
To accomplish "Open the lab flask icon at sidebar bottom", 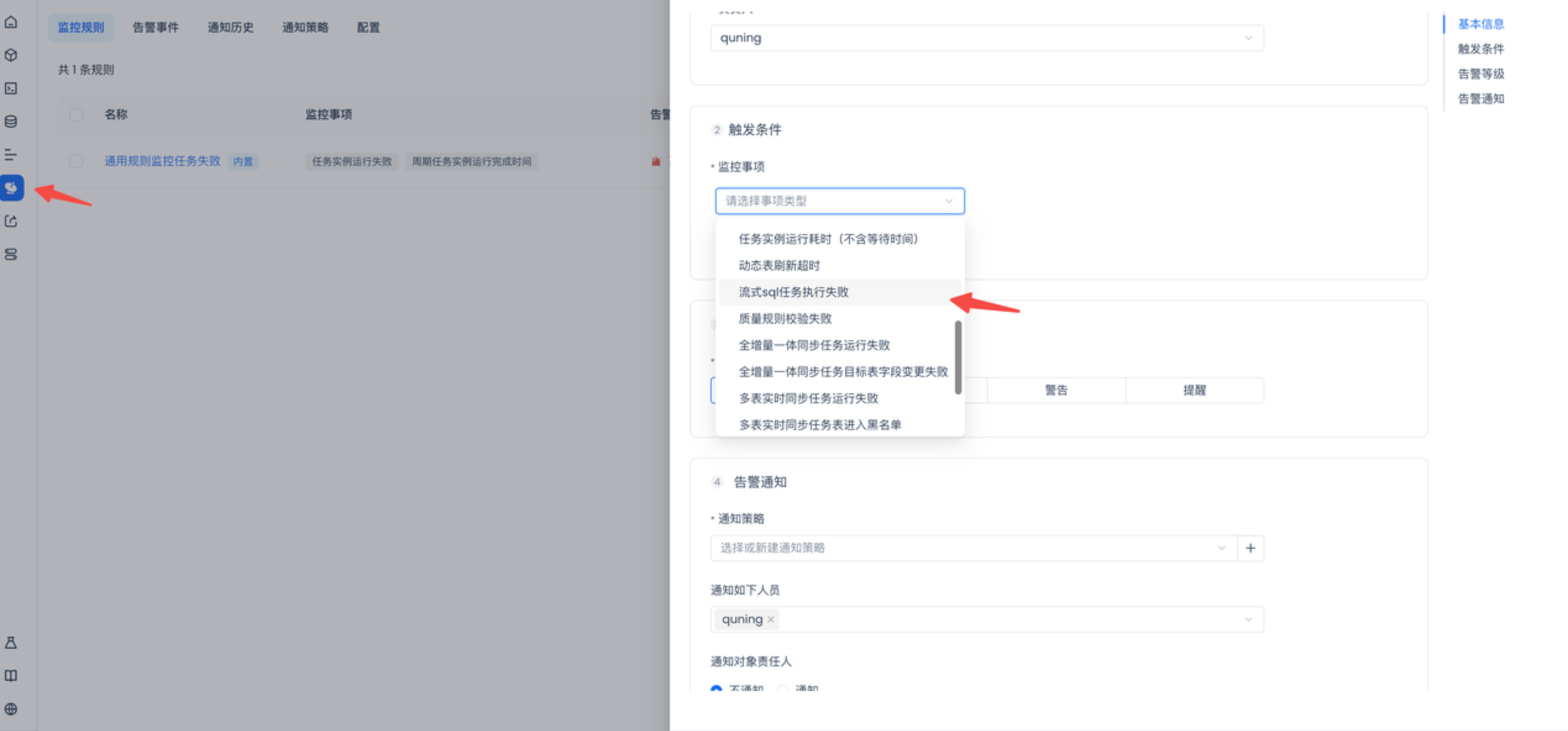I will pos(11,643).
